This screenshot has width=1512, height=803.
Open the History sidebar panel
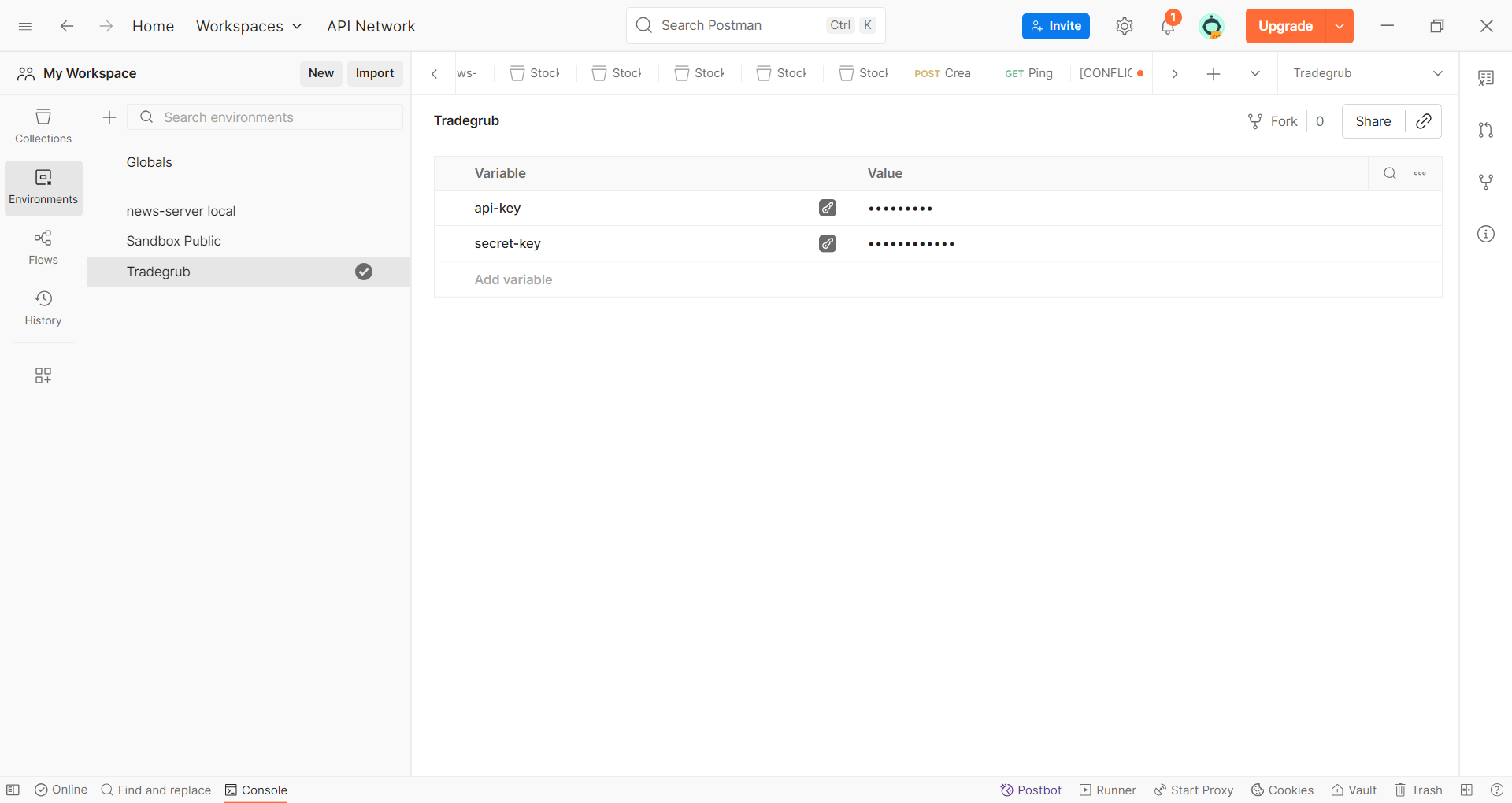[43, 308]
